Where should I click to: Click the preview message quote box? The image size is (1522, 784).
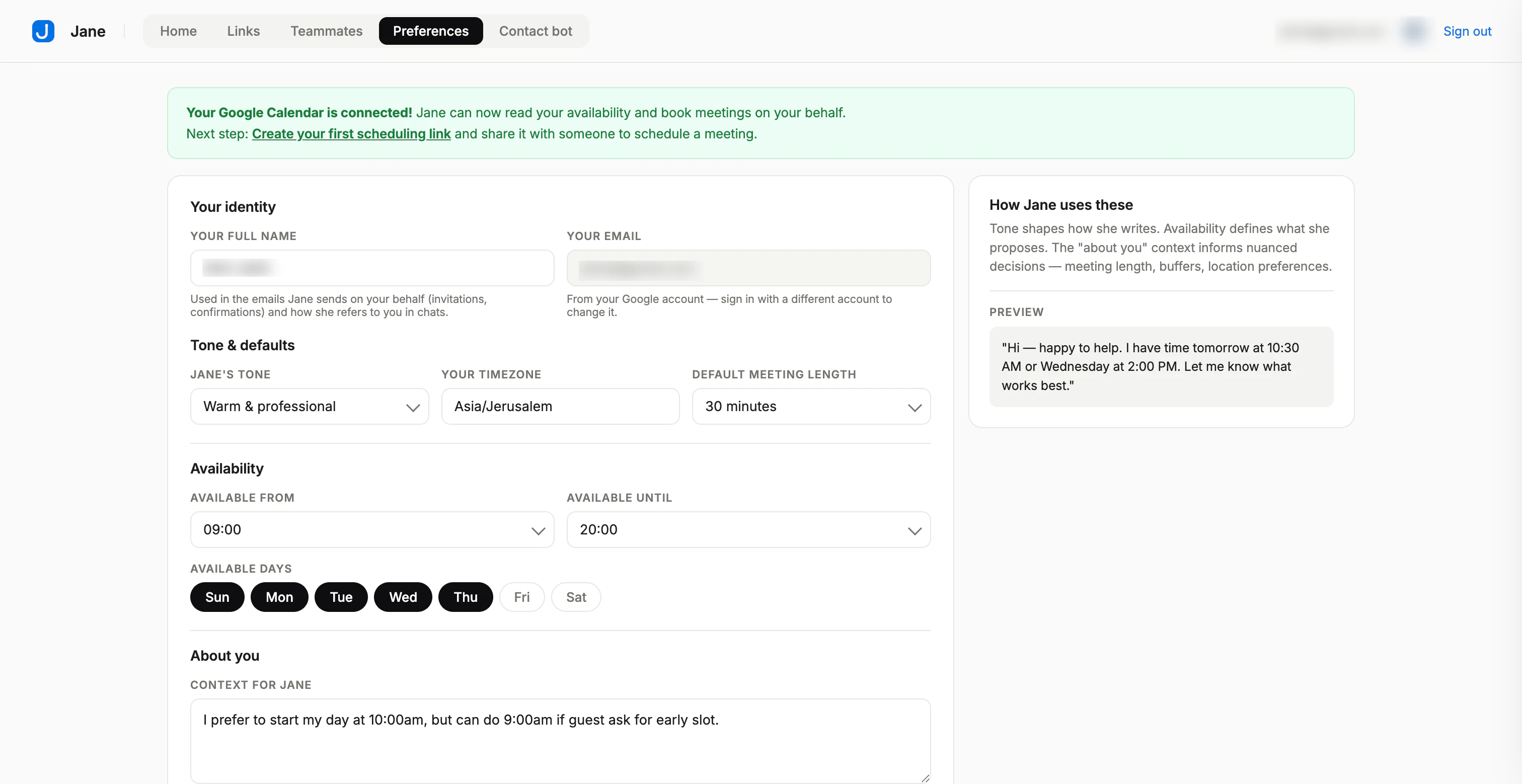[x=1161, y=366]
